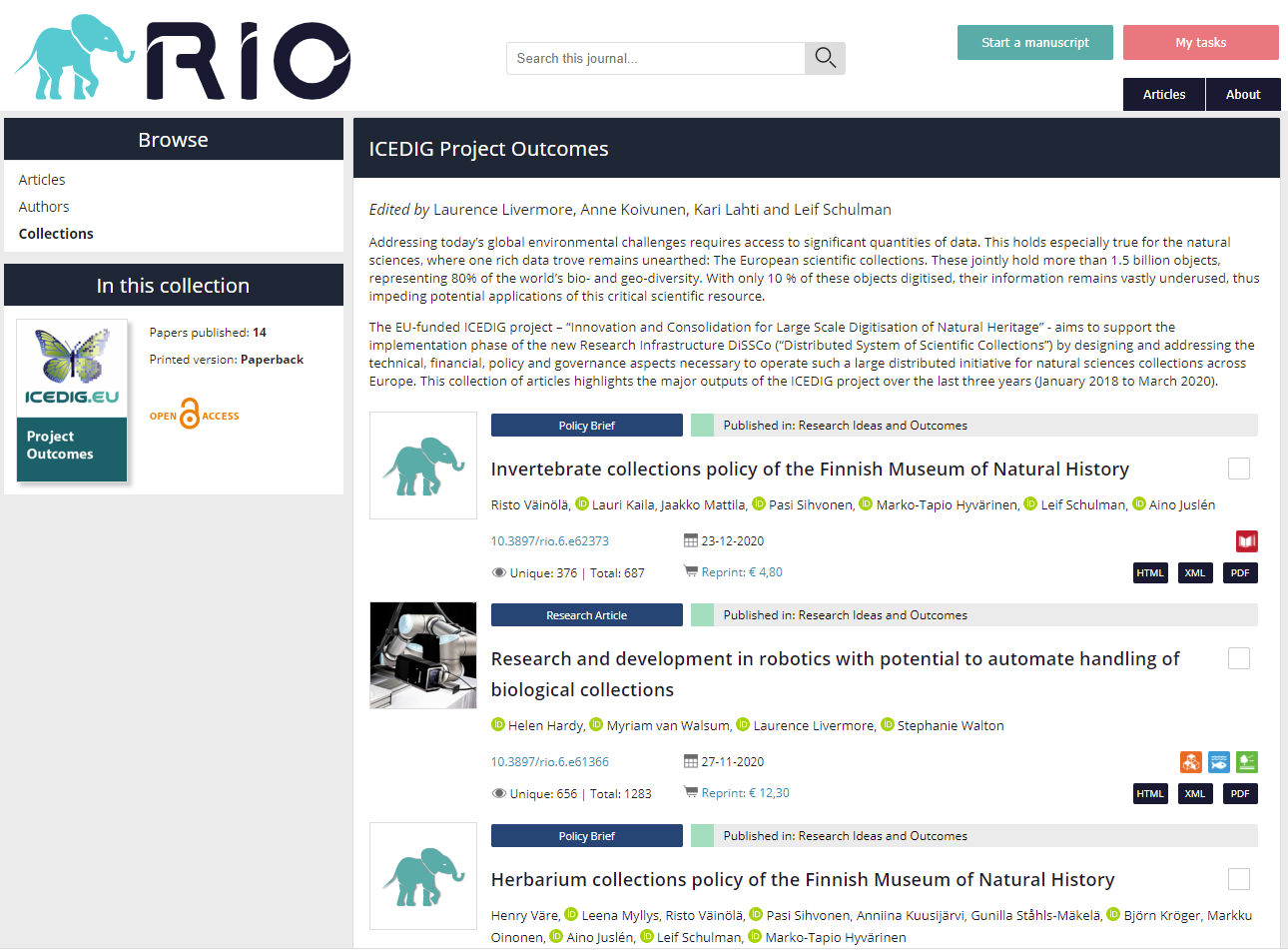Click ORCID icon before Leif Schulman in Invertebrate article
This screenshot has width=1288, height=950.
pyautogui.click(x=1030, y=503)
